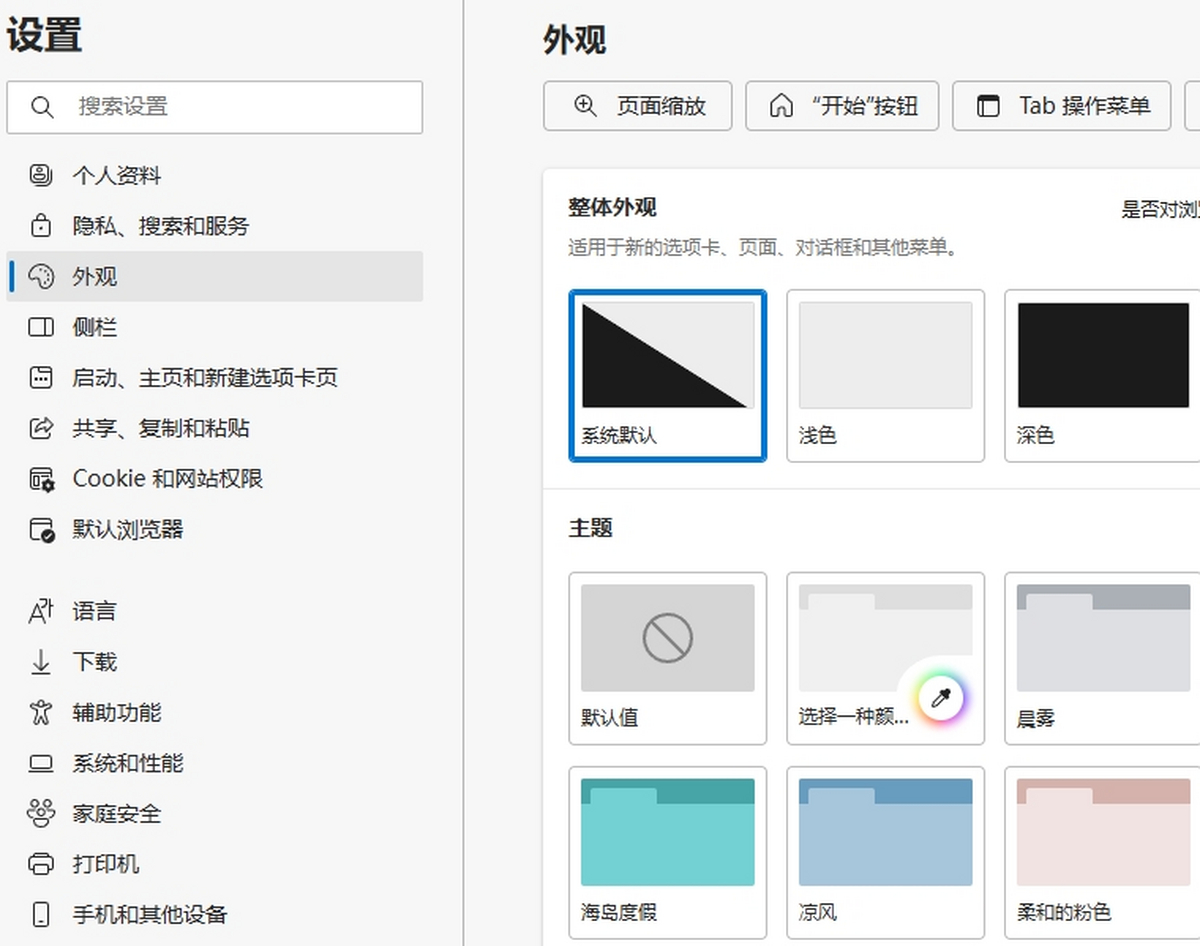Click the language icon next to 语言
The image size is (1200, 946).
coord(41,611)
